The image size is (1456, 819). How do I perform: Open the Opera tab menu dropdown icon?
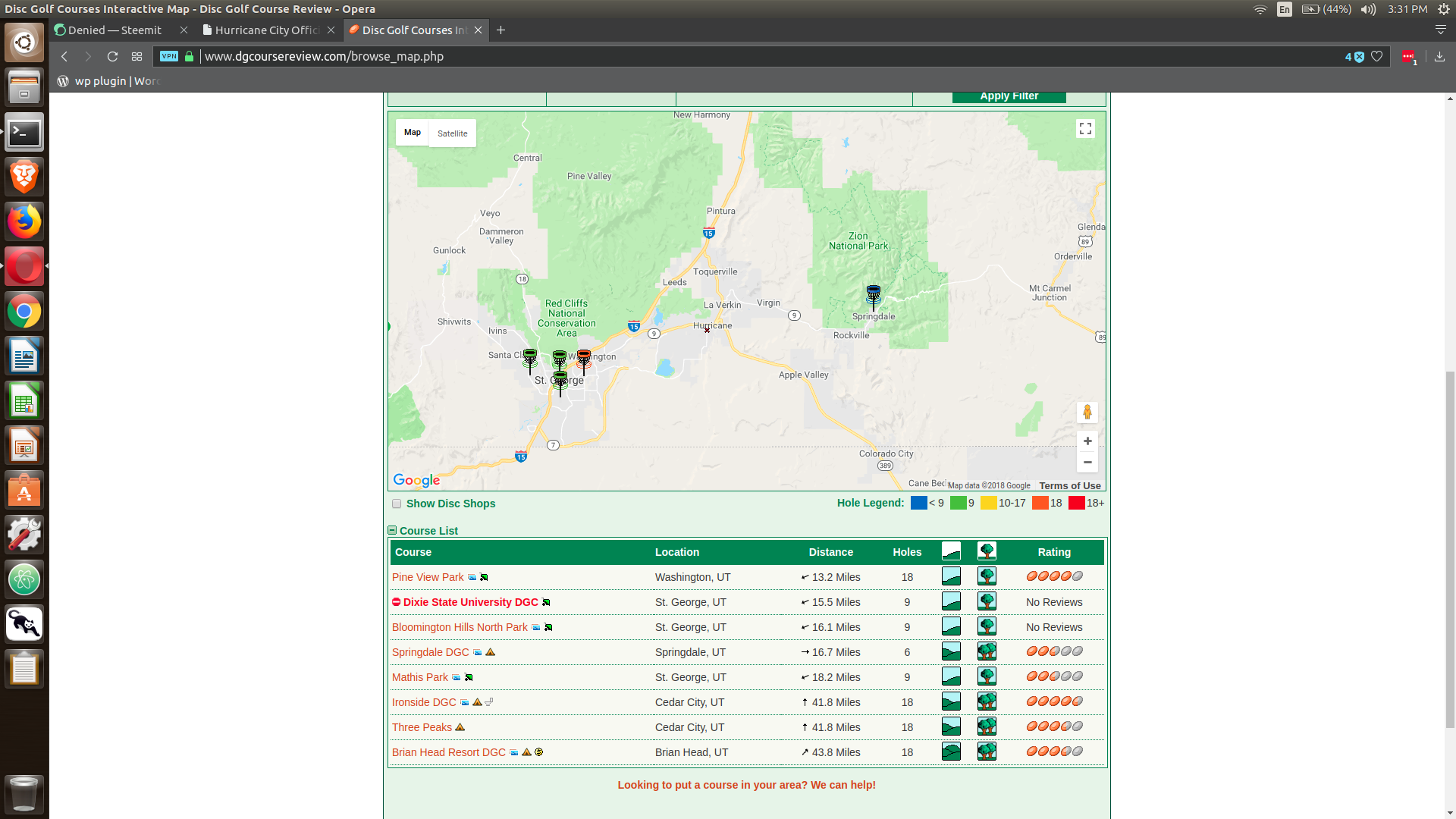coord(1441,30)
